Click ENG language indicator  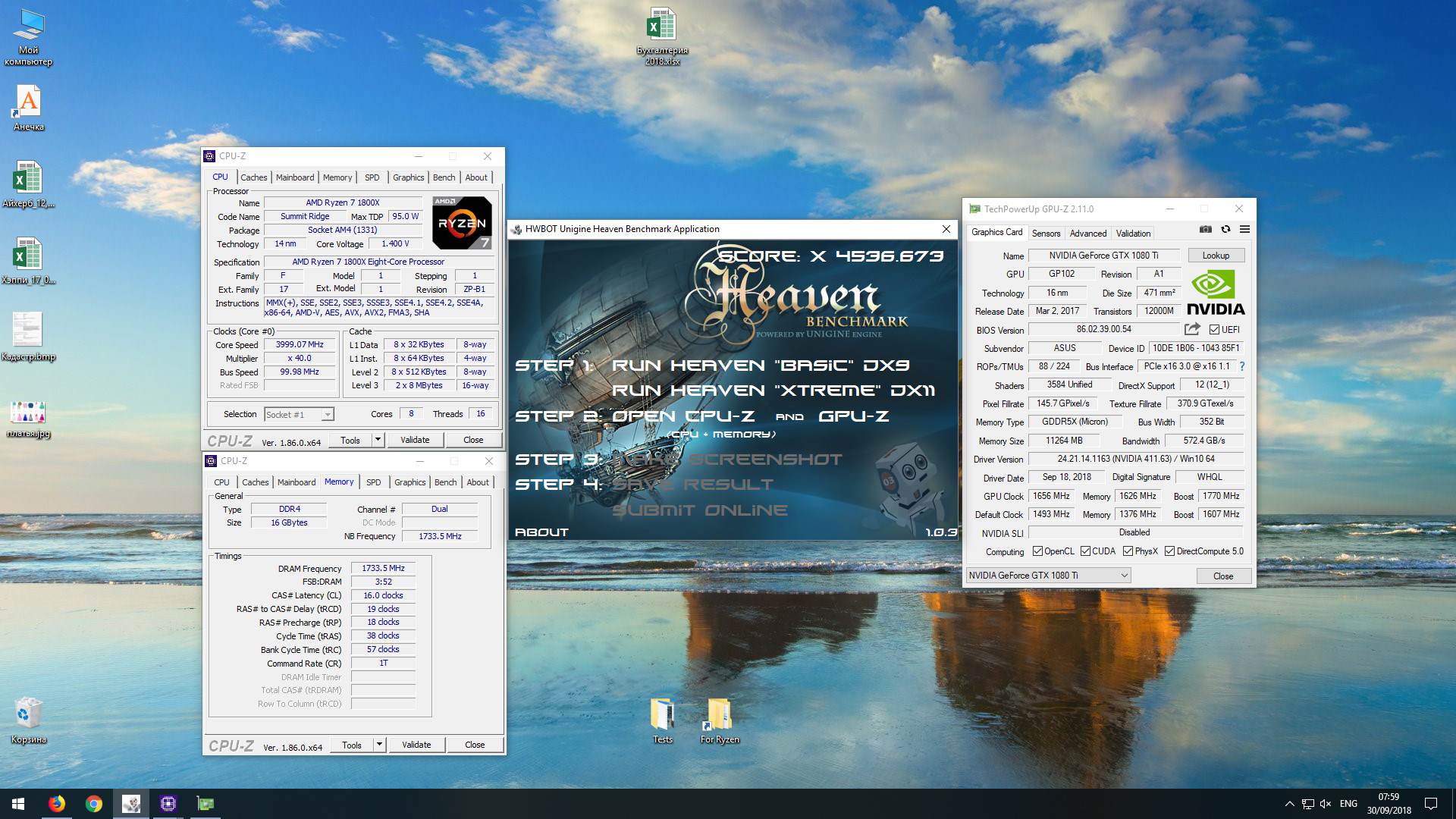click(x=1348, y=804)
